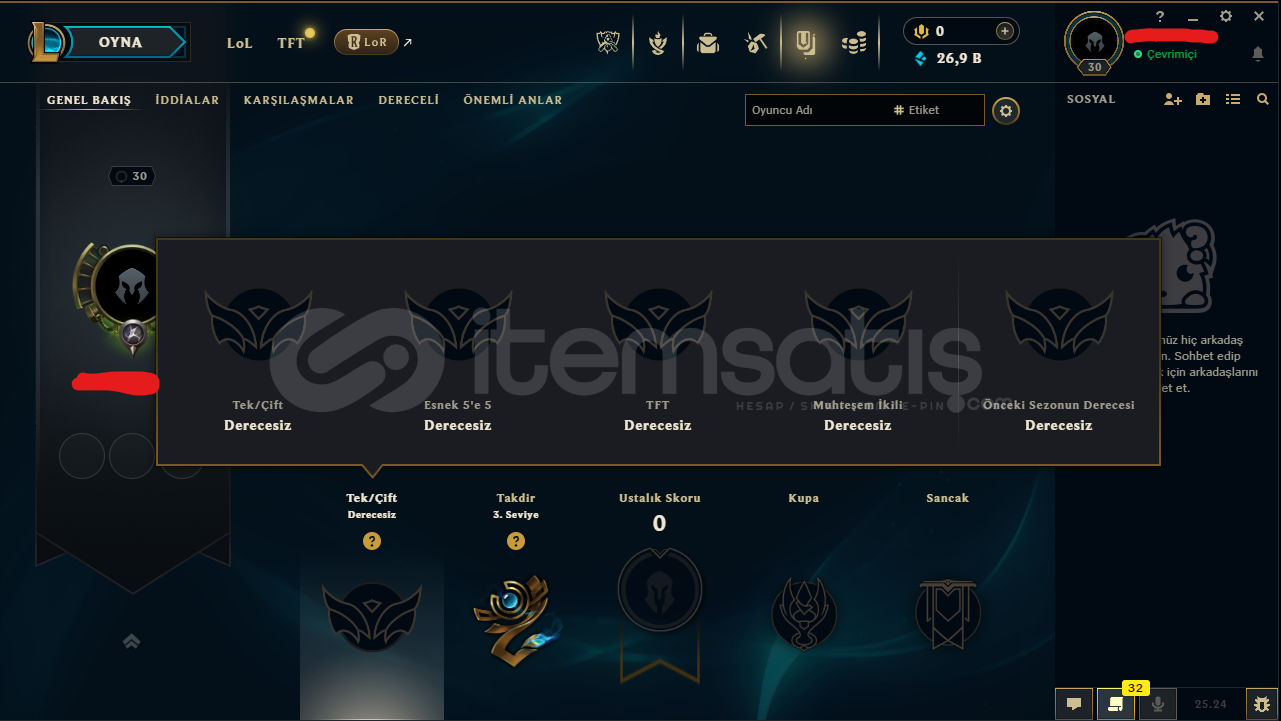Open the notifications bell
1281x721 pixels.
[1258, 54]
